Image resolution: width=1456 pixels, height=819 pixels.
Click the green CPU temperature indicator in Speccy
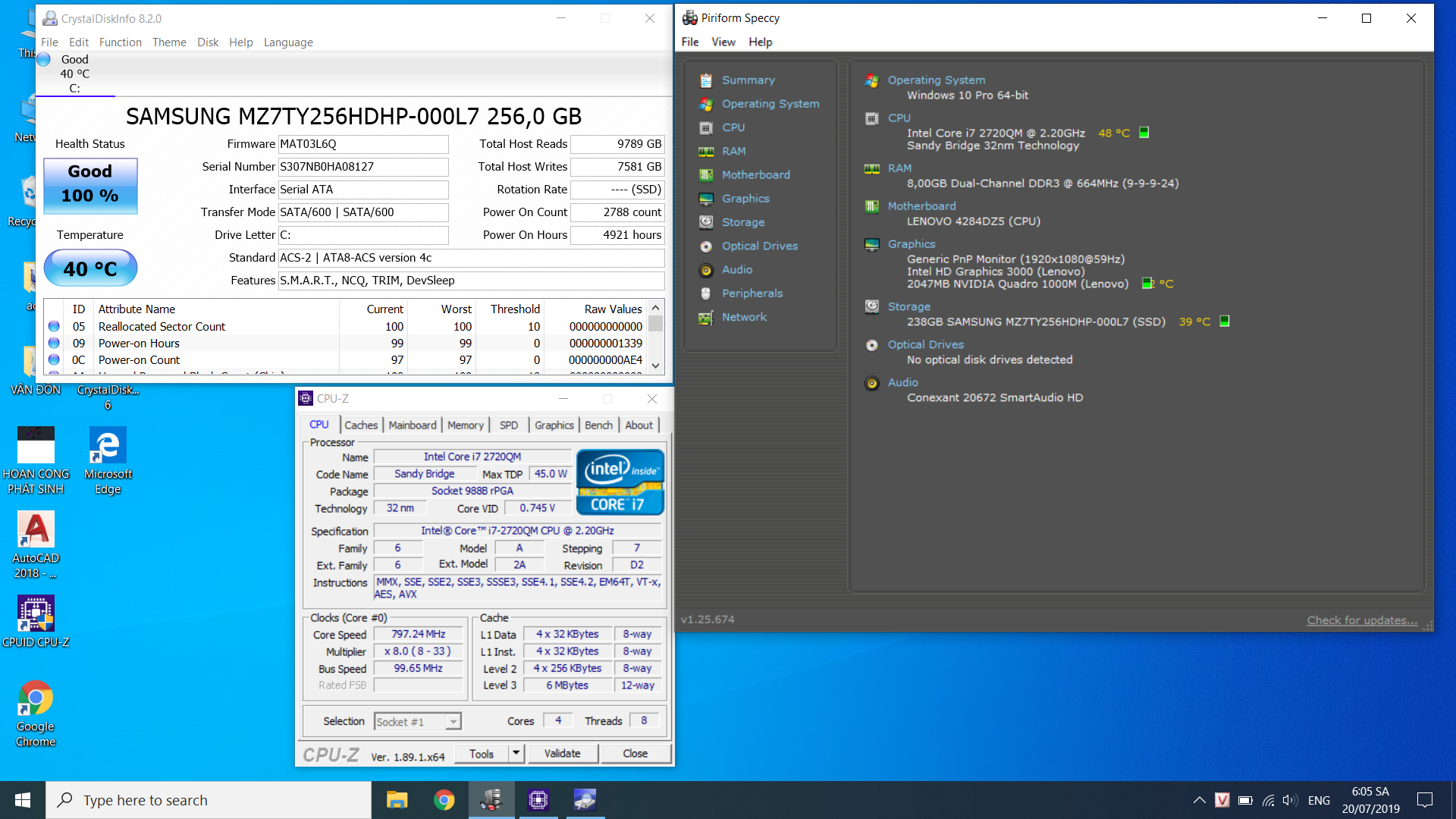tap(1144, 133)
